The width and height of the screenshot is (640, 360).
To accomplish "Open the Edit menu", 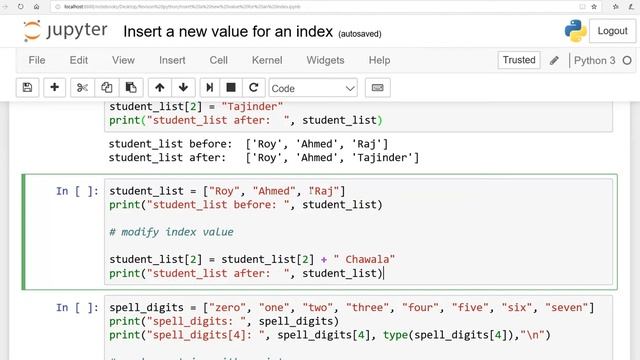I will 79,60.
